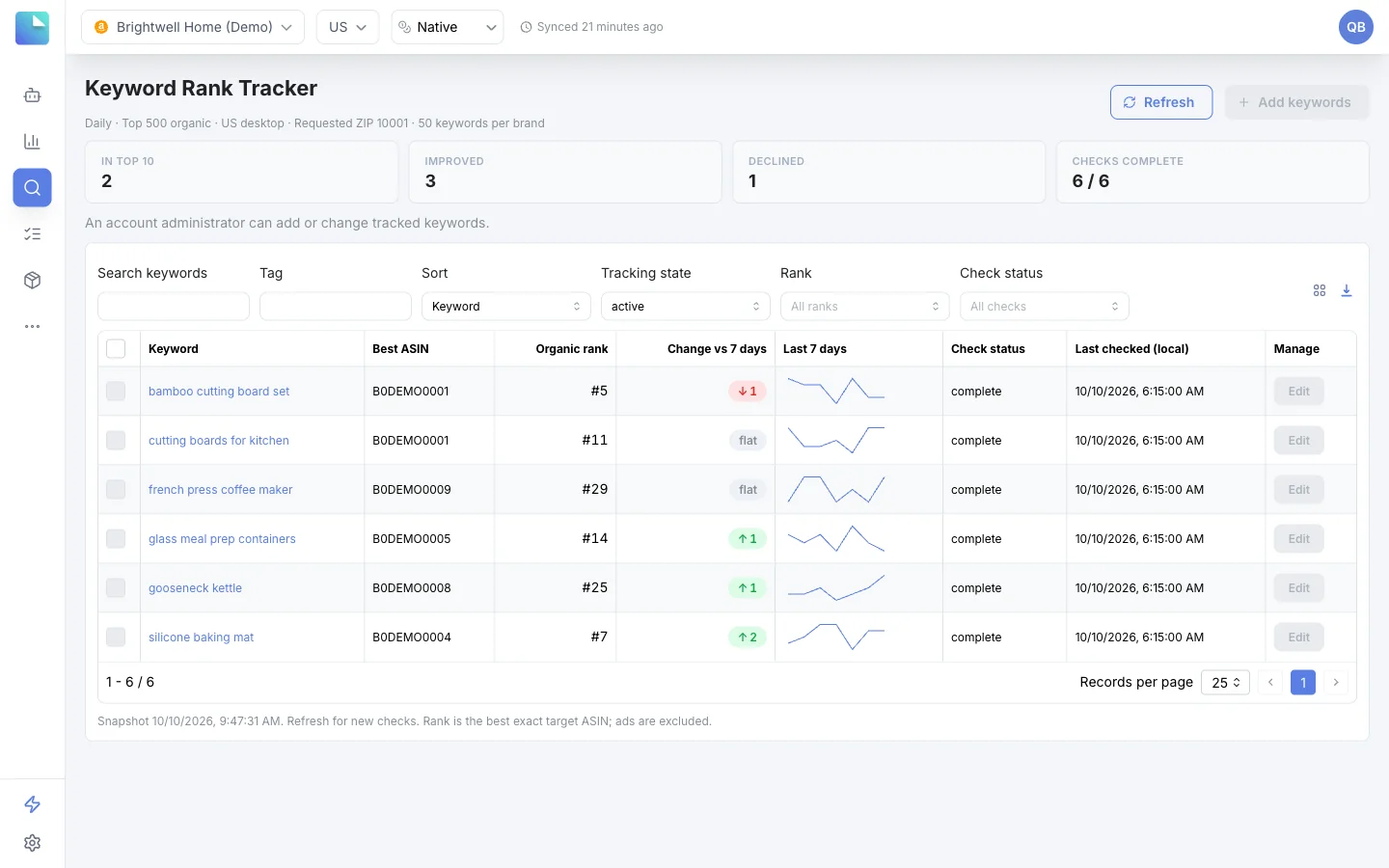Check the bamboo cutting board set row
The image size is (1389, 868).
(116, 391)
